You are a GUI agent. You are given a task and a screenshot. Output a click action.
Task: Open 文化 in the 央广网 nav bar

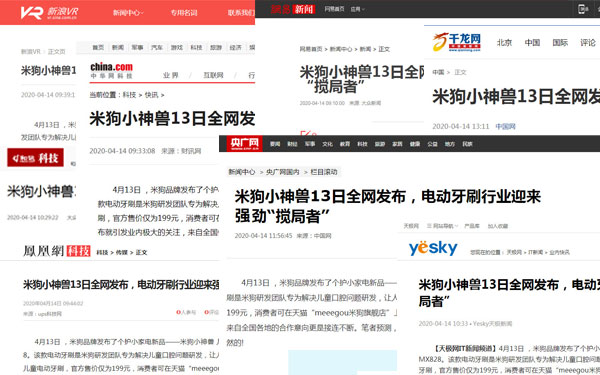[x=327, y=144]
